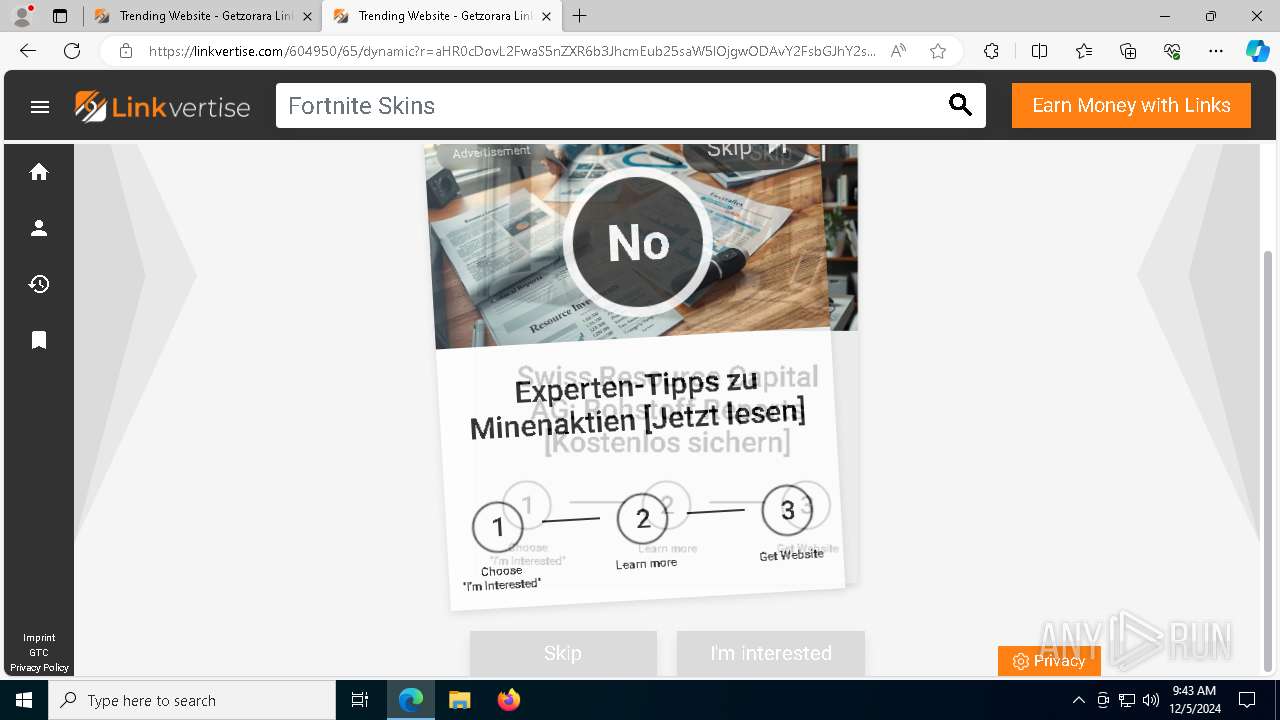
Task: Show hidden system tray icons
Action: point(1078,700)
